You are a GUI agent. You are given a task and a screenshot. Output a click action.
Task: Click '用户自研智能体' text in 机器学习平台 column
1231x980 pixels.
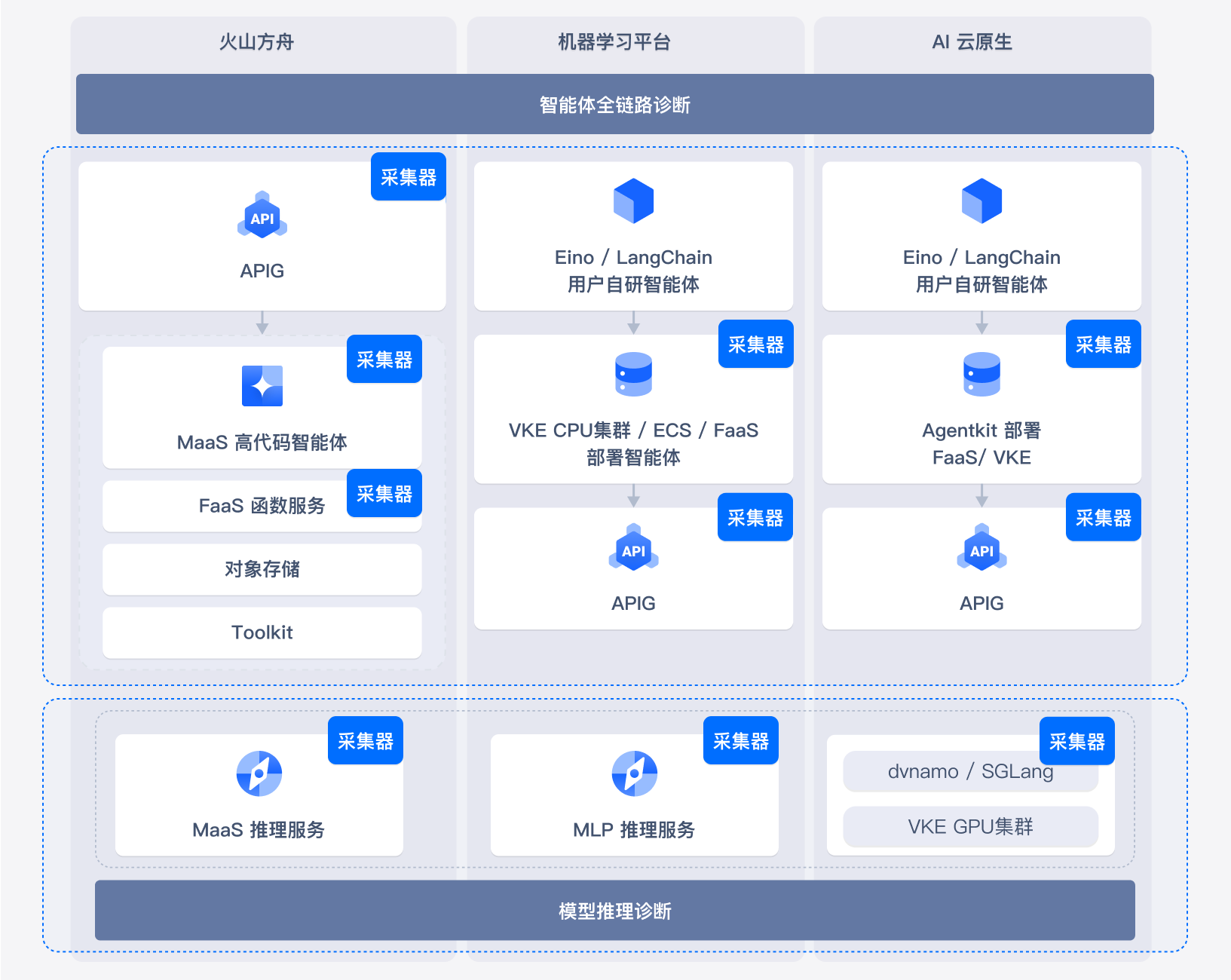(x=633, y=285)
